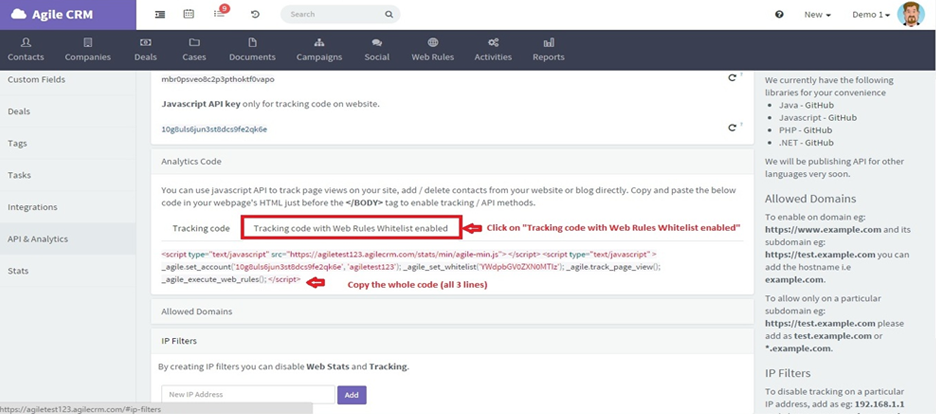Open the .NET - GitHub link
The width and height of the screenshot is (936, 415).
coord(806,143)
